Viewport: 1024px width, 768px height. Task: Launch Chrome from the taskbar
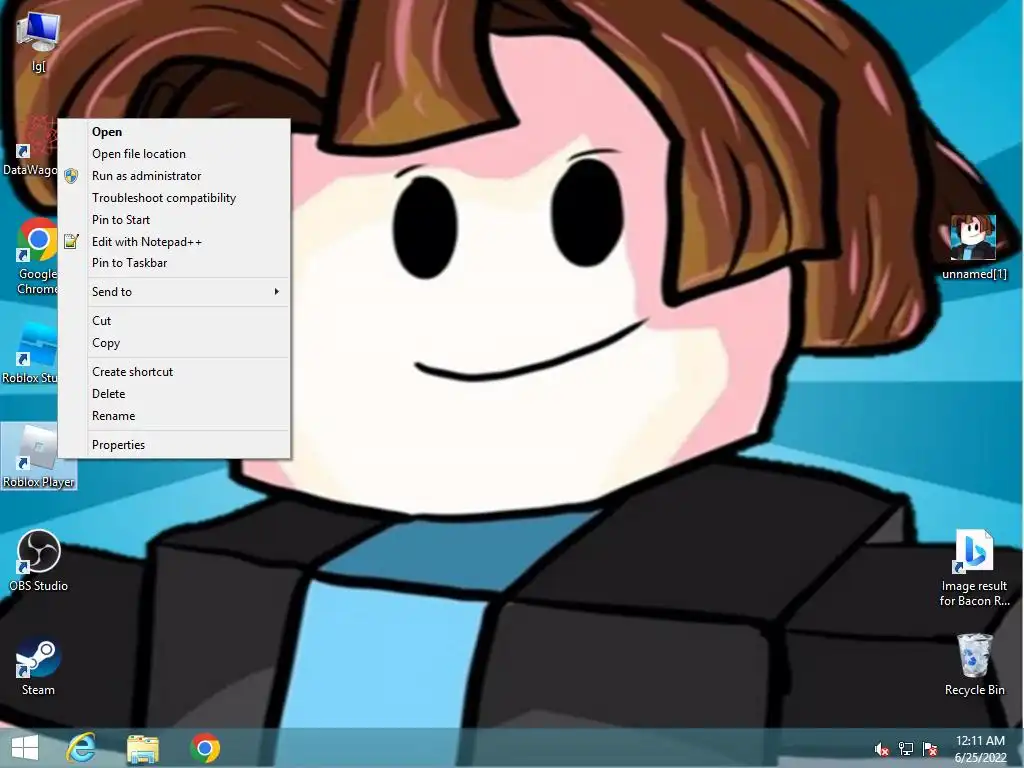tap(204, 748)
